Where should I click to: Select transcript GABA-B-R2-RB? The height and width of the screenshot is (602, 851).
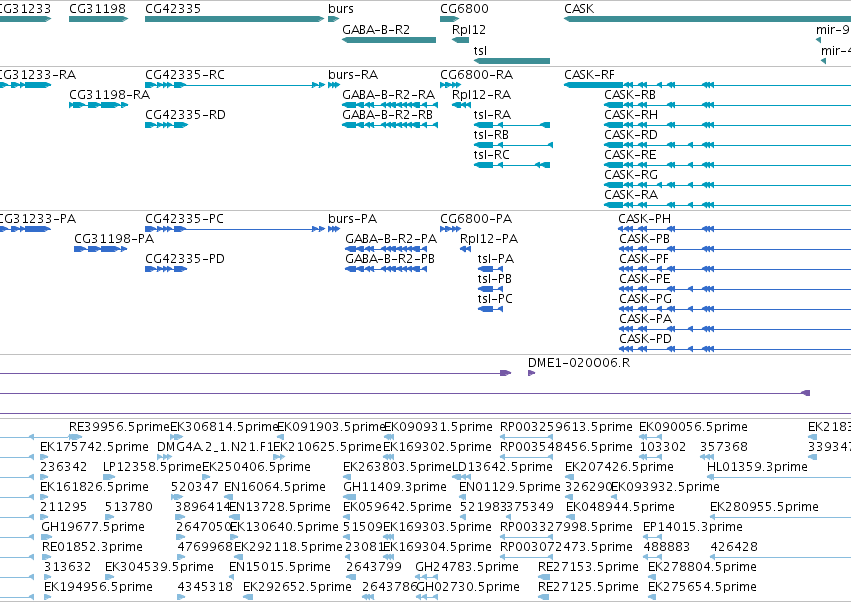[x=390, y=125]
